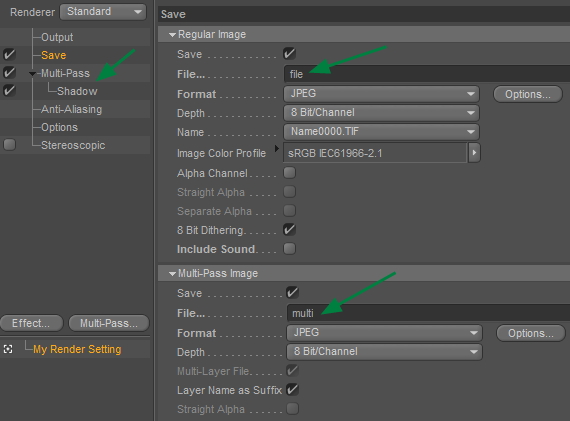Viewport: 570px width, 421px height.
Task: Click the Regular Image File path field
Action: point(427,74)
